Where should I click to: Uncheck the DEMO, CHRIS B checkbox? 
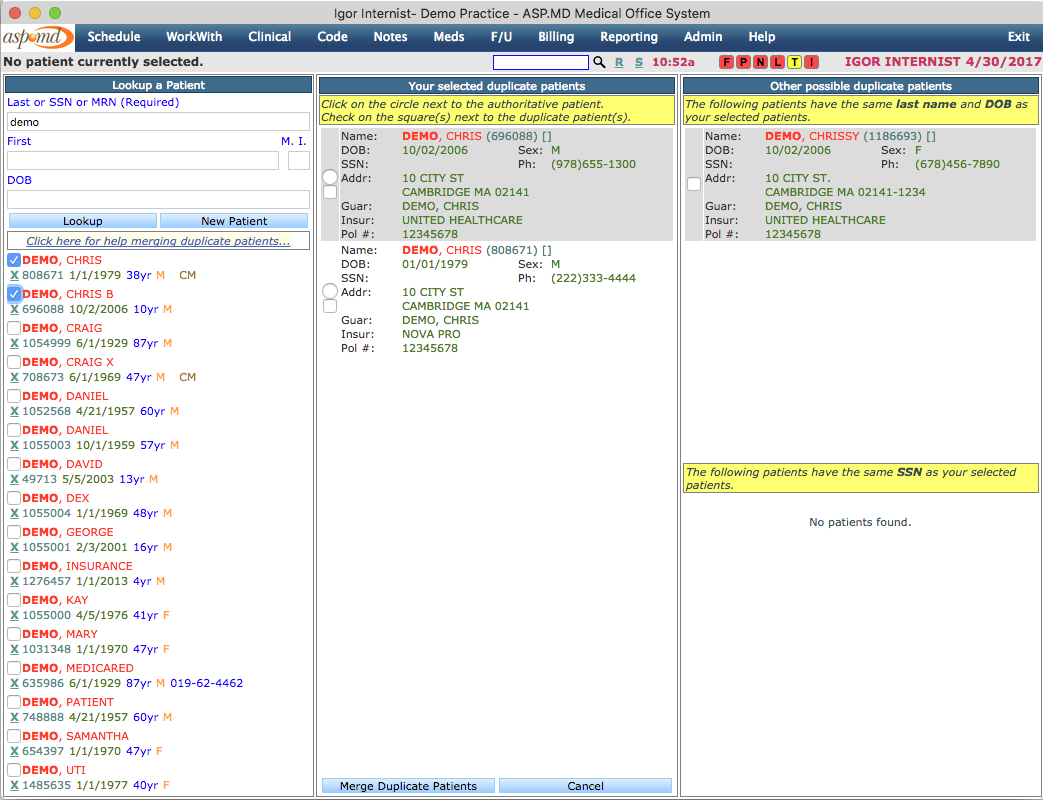14,295
